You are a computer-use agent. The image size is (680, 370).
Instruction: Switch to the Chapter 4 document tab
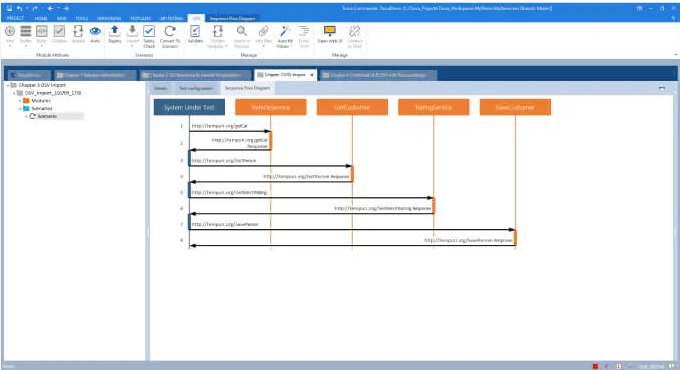pos(379,75)
